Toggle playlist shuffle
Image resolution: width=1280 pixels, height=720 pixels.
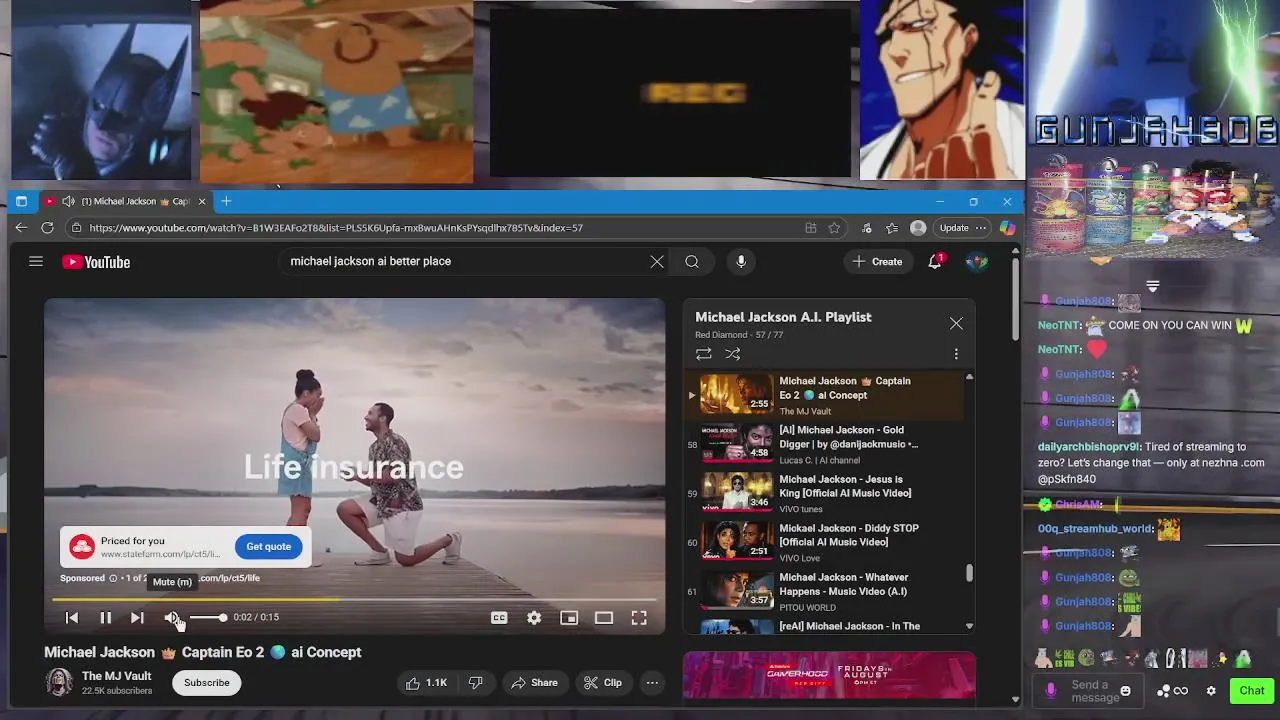tap(733, 354)
